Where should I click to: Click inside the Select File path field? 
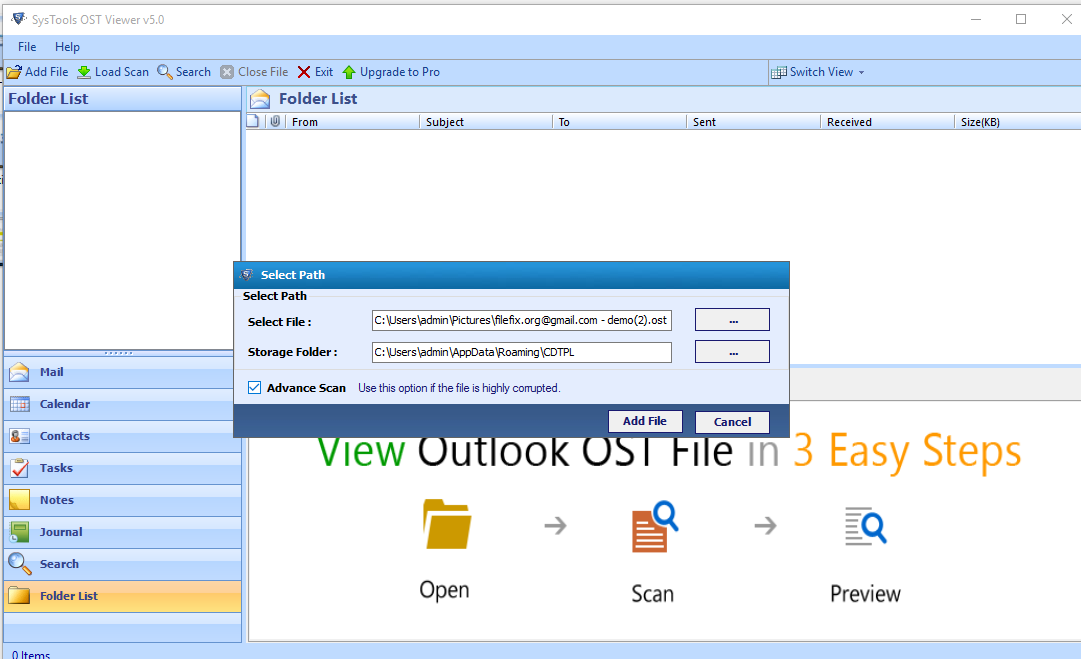pyautogui.click(x=522, y=320)
